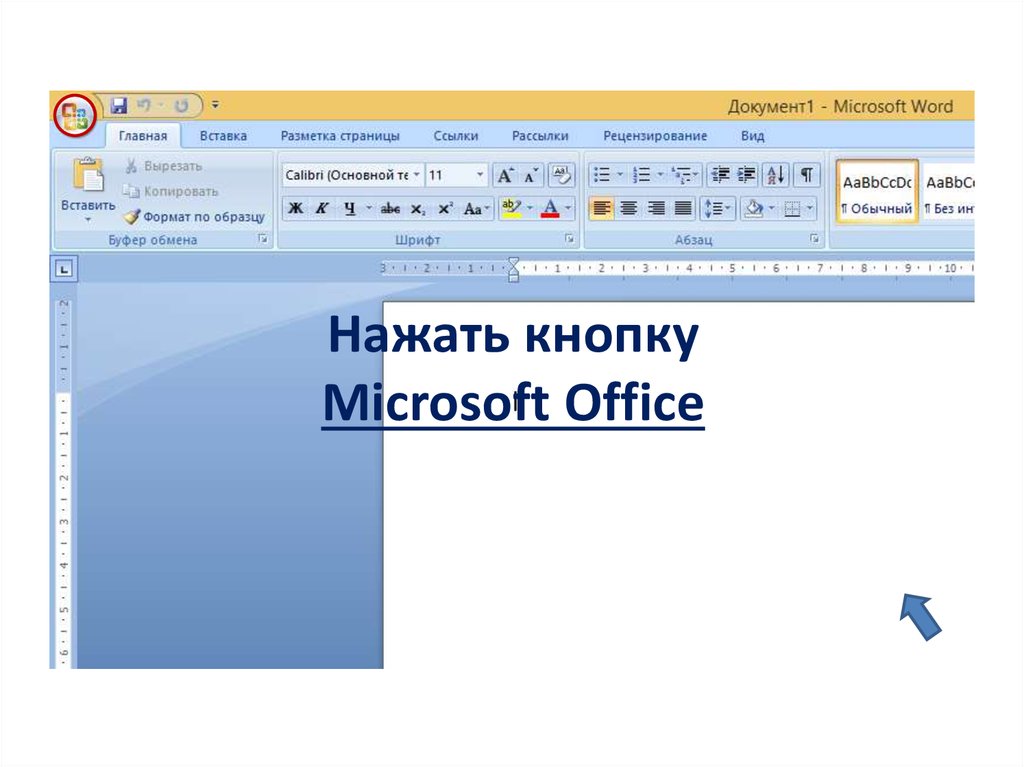The image size is (1024, 767).
Task: Align text left
Action: click(x=601, y=208)
